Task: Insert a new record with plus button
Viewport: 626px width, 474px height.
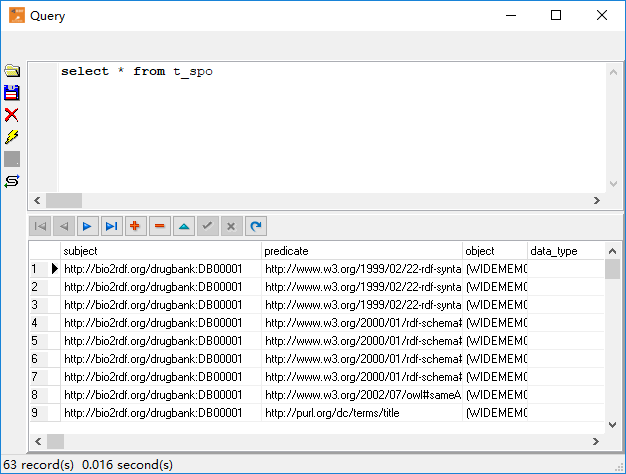Action: point(135,226)
